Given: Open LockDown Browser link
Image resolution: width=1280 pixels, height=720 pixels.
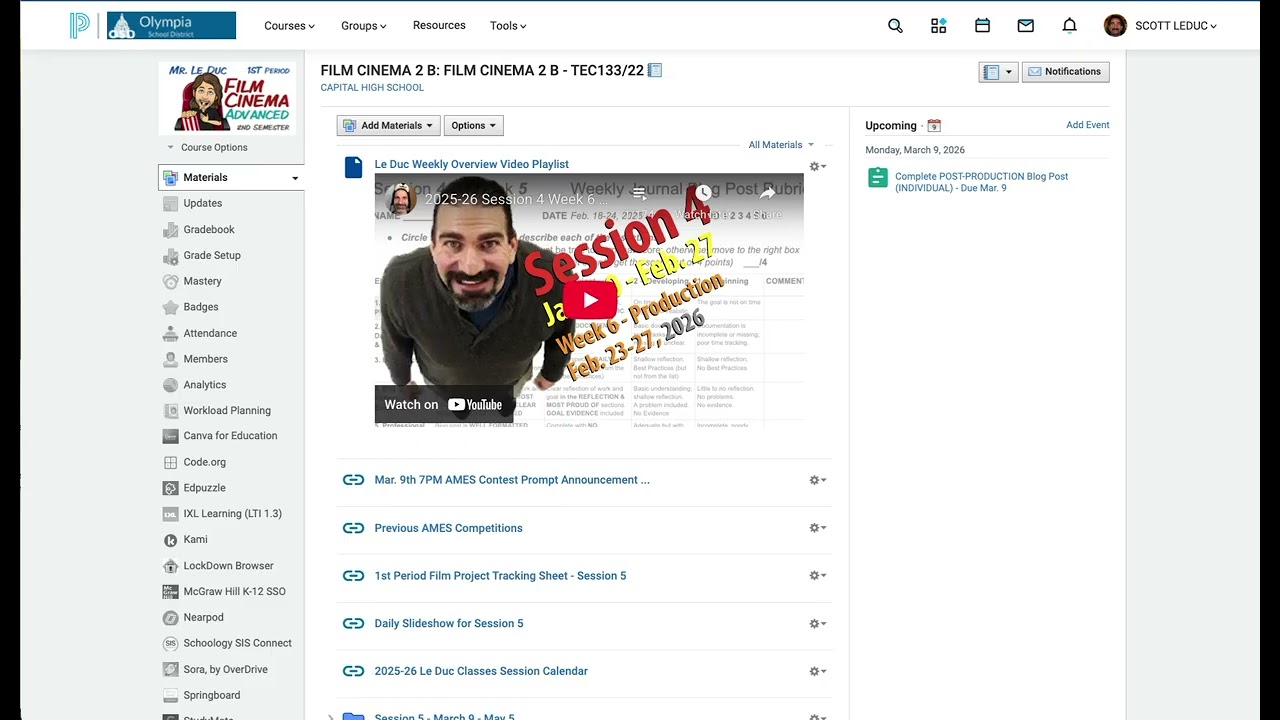Looking at the screenshot, I should [x=228, y=566].
